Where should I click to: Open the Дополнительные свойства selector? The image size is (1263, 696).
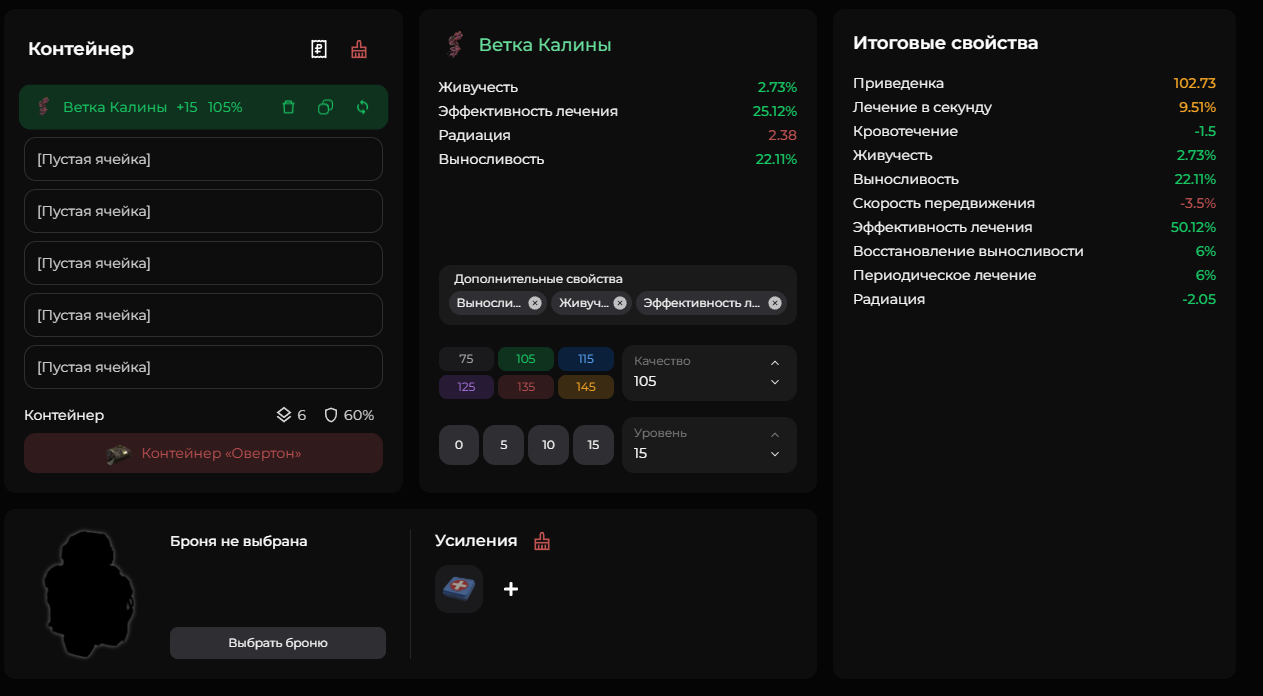pyautogui.click(x=618, y=295)
